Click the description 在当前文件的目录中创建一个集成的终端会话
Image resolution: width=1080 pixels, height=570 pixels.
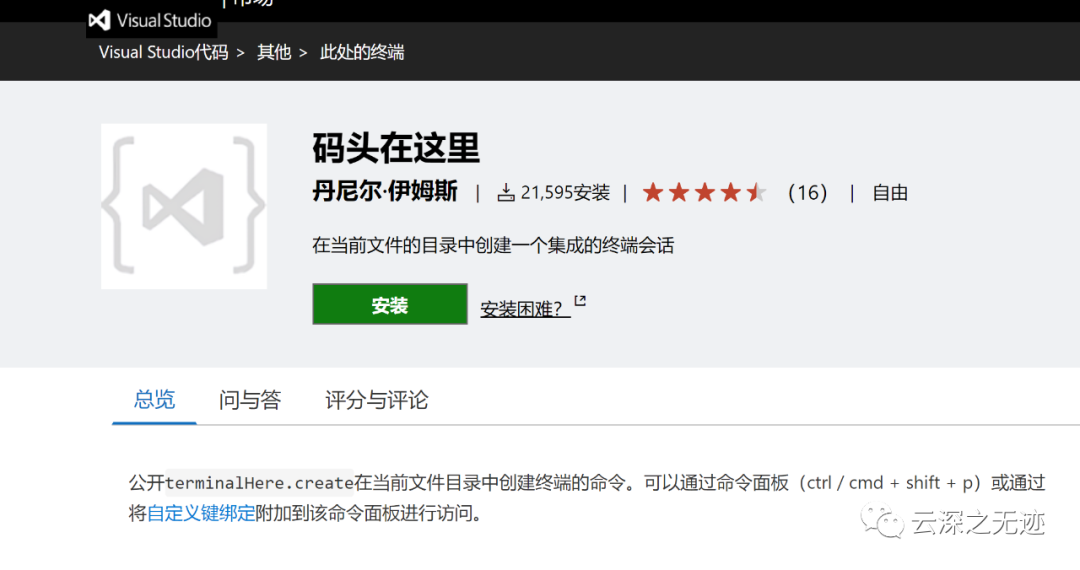pos(493,246)
